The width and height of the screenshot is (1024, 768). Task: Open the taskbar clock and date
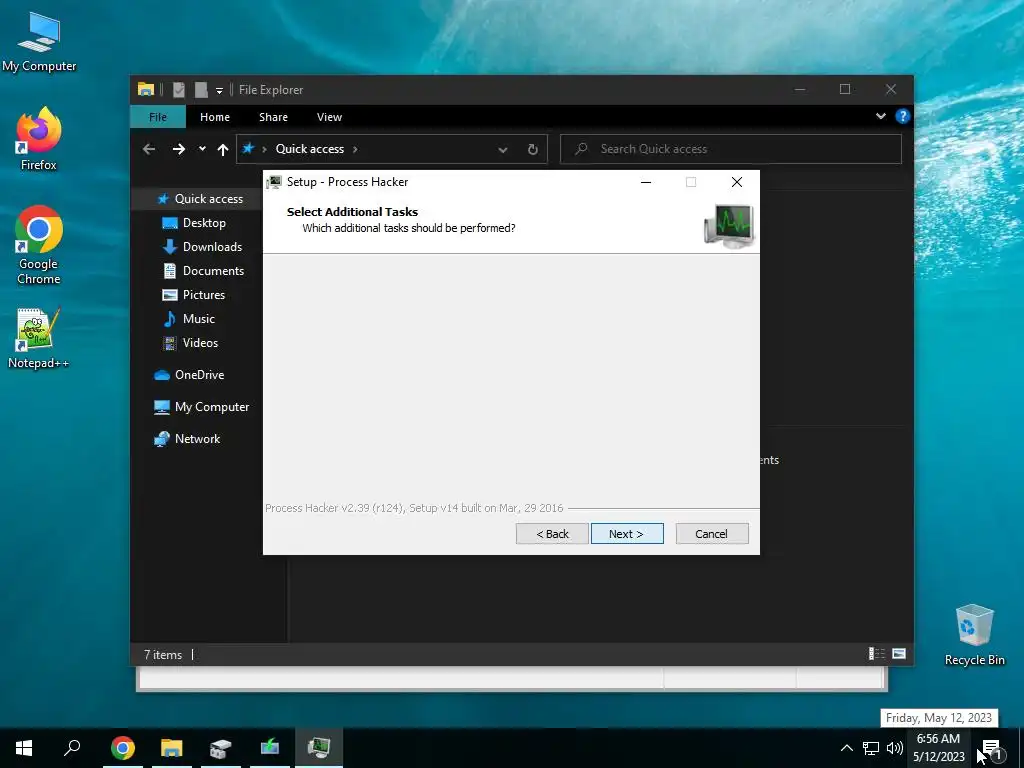(x=938, y=748)
